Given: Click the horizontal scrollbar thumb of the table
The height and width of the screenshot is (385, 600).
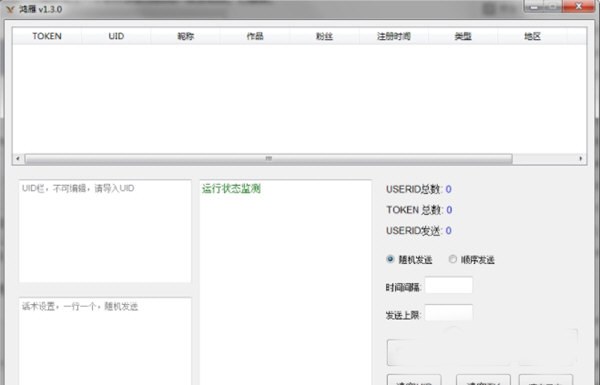Looking at the screenshot, I should [x=269, y=158].
